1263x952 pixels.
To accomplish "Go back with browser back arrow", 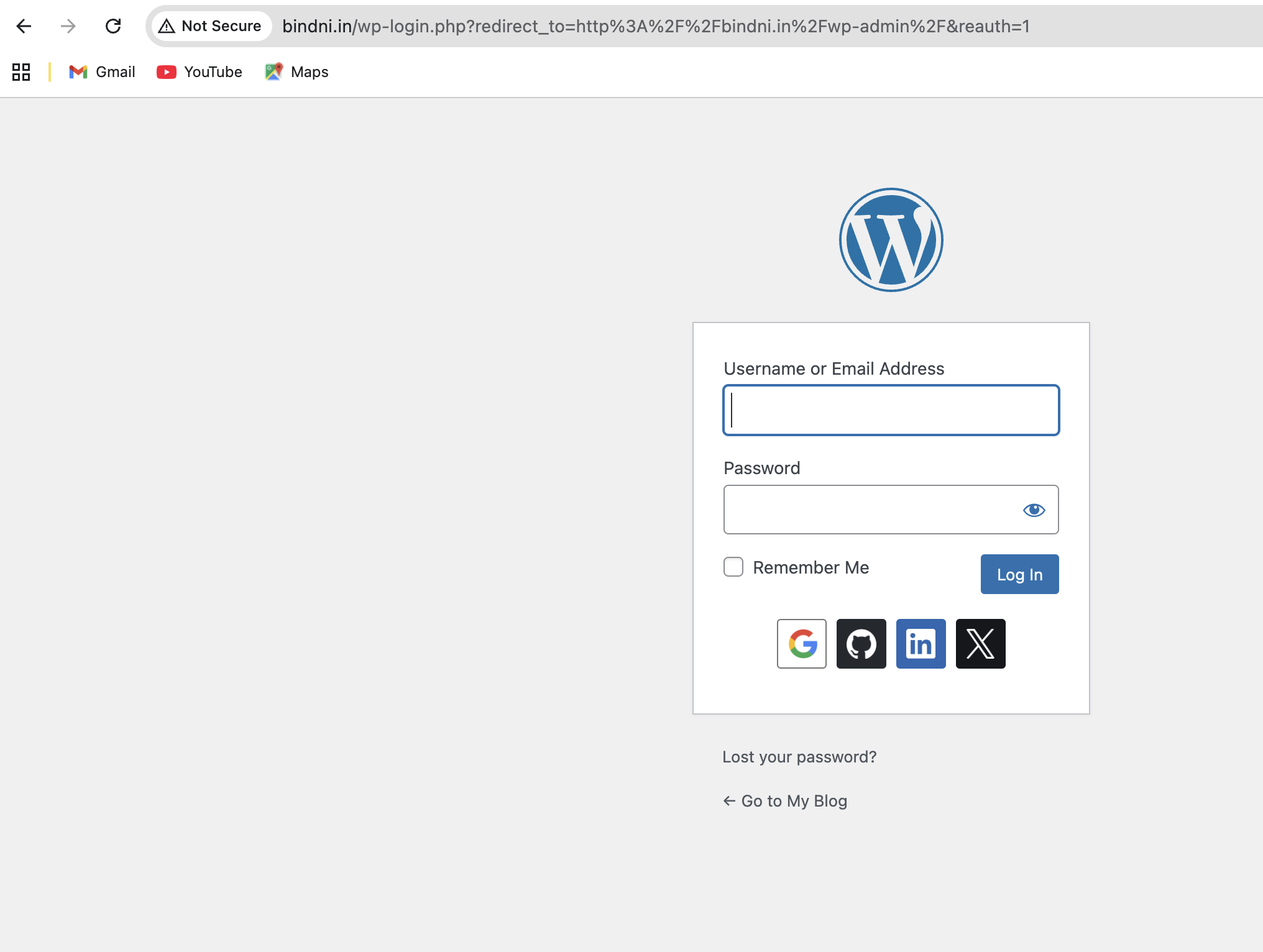I will pos(24,26).
